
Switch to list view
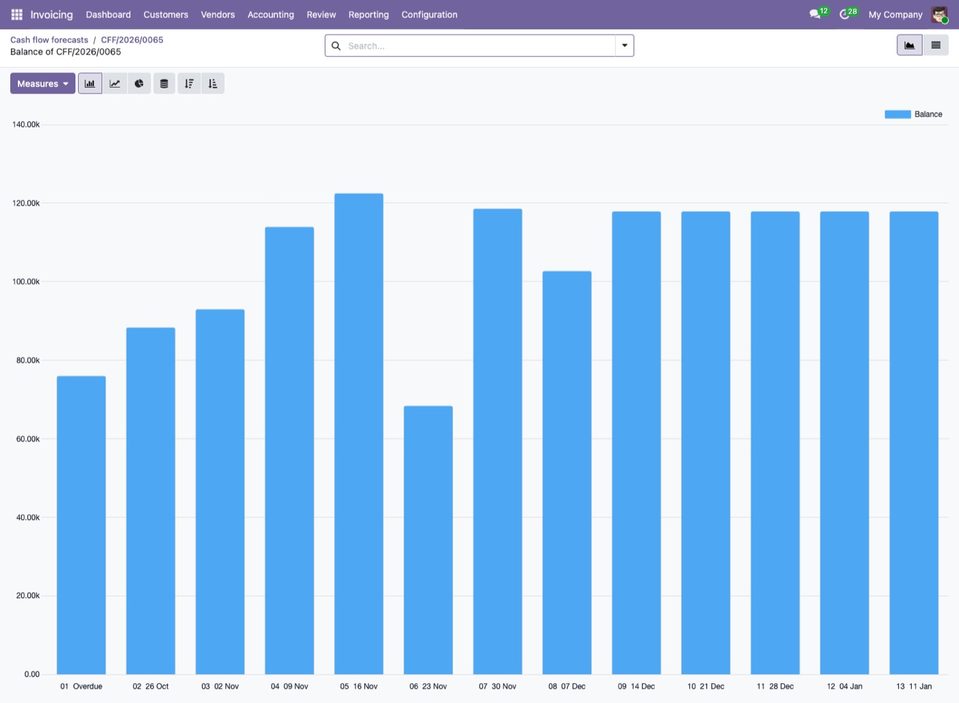[936, 45]
